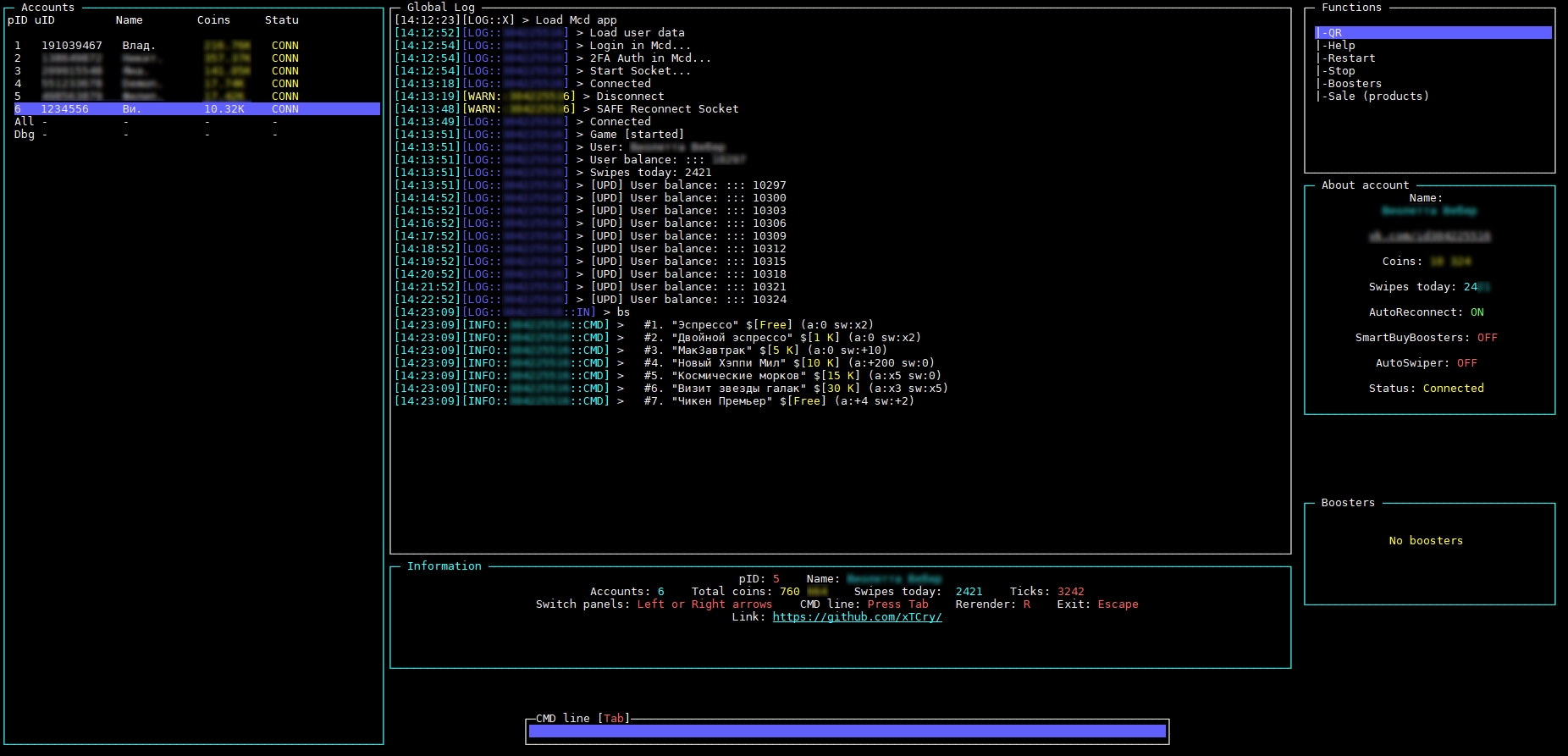The width and height of the screenshot is (1568, 756).
Task: Click the Statu column header
Action: click(281, 20)
